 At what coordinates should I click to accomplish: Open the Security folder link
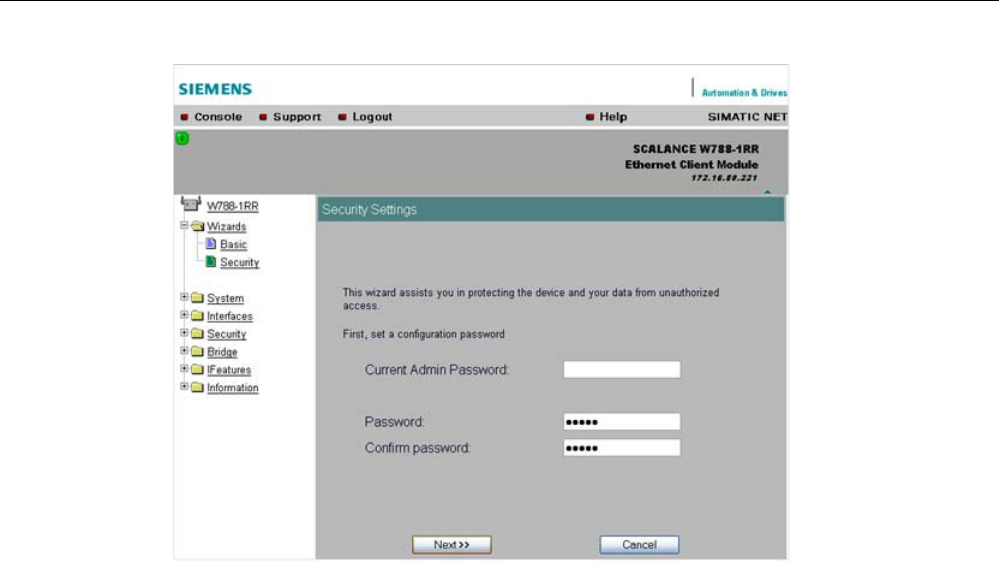click(x=226, y=334)
